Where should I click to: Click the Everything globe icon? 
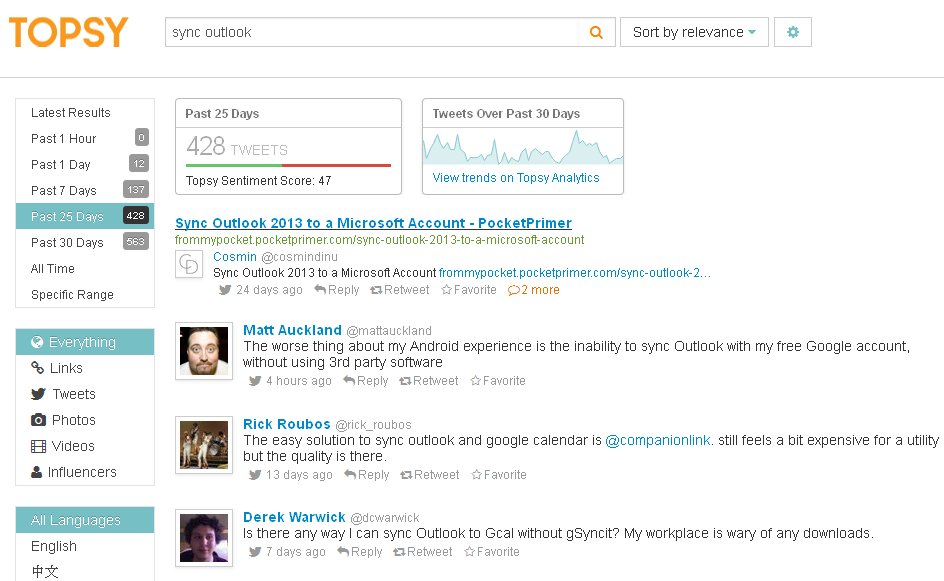click(37, 342)
